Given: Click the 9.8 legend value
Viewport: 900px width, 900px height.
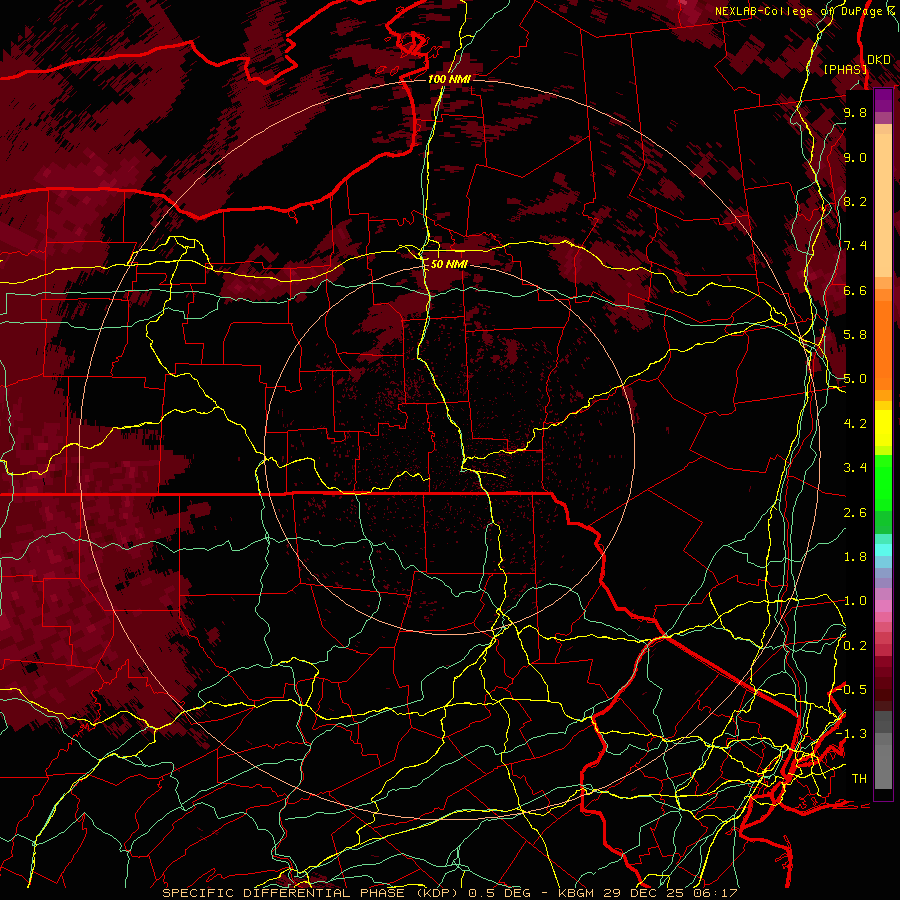Looking at the screenshot, I should pos(855,112).
